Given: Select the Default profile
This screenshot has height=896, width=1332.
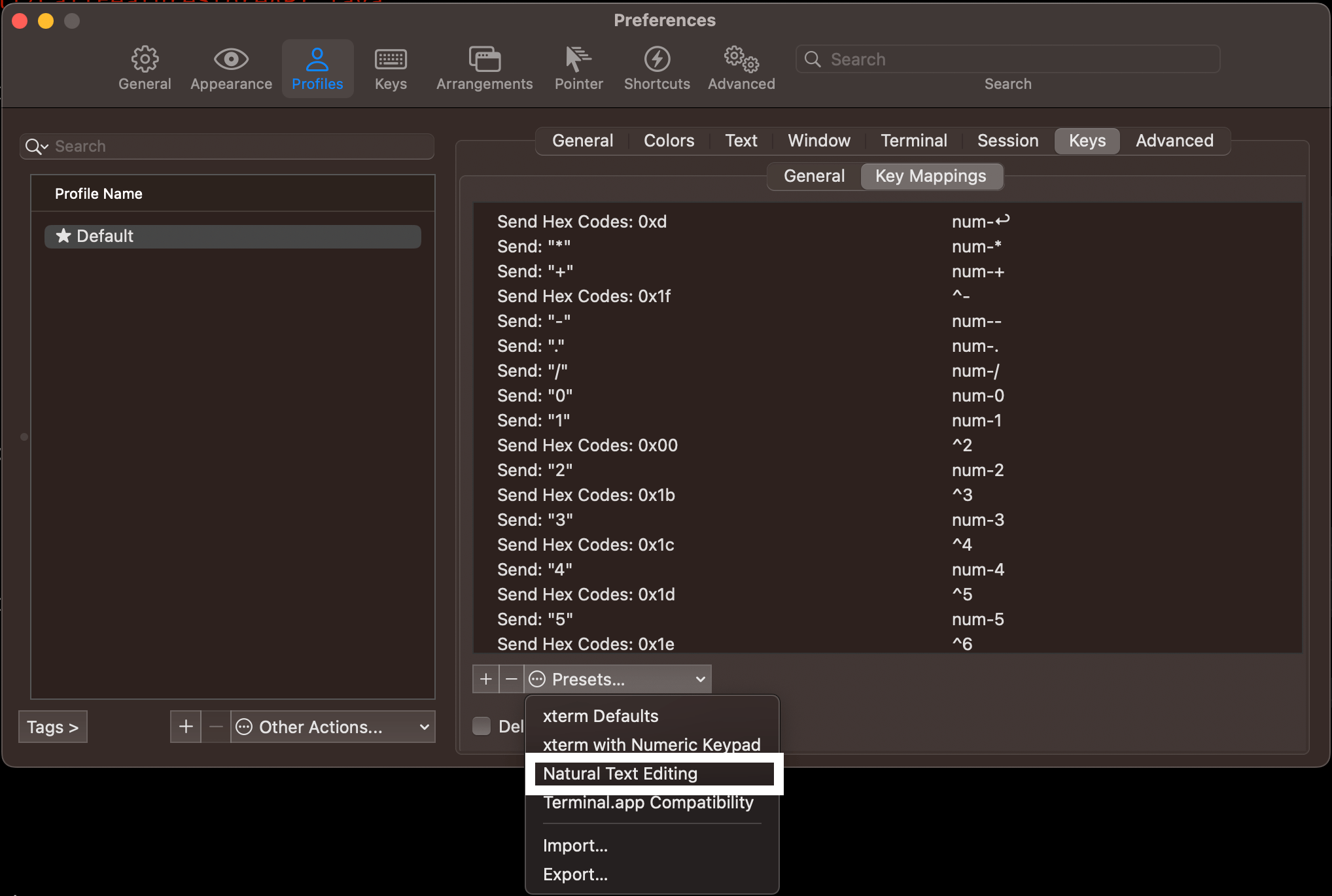Looking at the screenshot, I should click(x=232, y=236).
